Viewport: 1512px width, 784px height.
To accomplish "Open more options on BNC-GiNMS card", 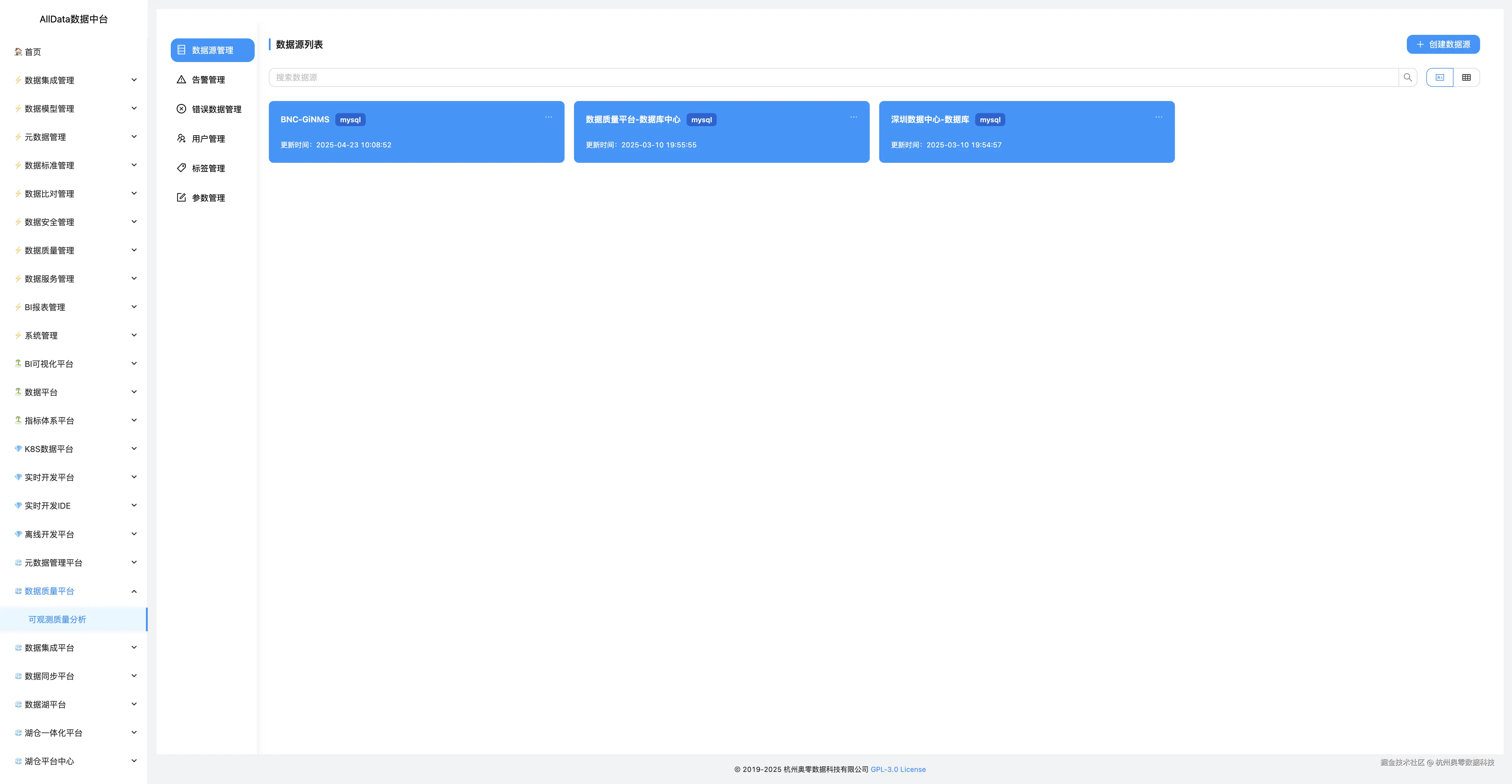I will point(548,117).
